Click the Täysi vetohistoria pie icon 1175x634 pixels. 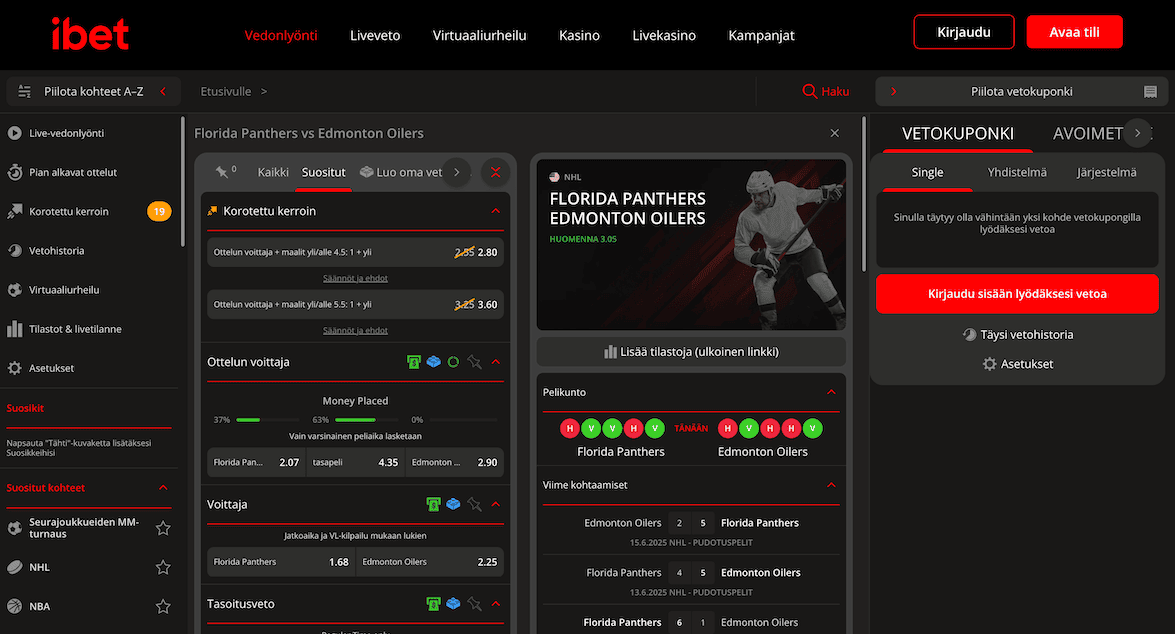pyautogui.click(x=970, y=335)
